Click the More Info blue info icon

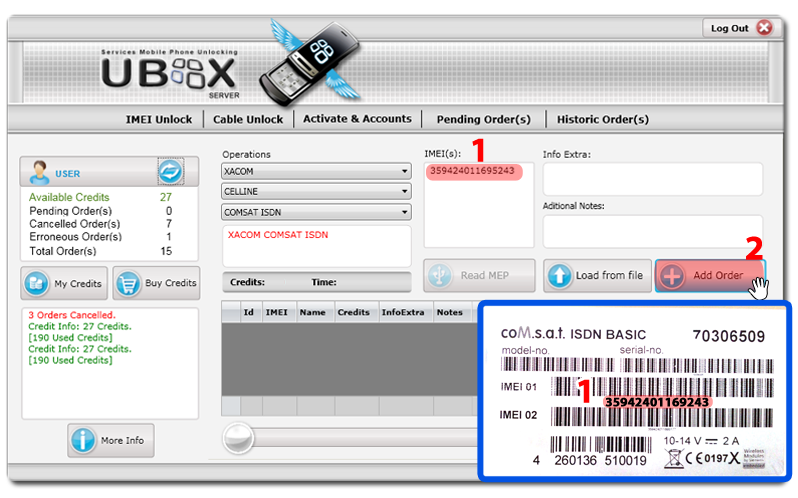click(82, 440)
